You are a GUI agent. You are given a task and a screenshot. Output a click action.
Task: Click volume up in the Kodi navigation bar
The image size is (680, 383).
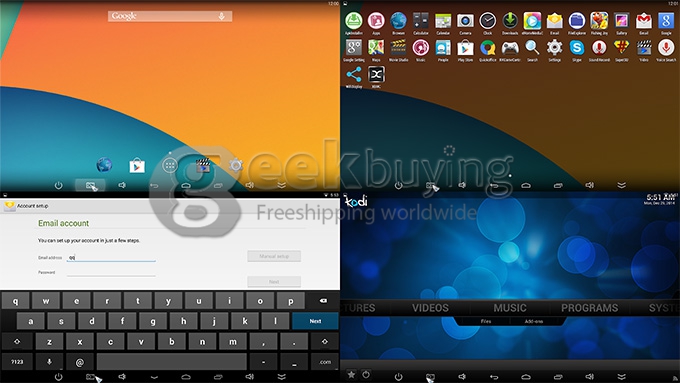590,376
